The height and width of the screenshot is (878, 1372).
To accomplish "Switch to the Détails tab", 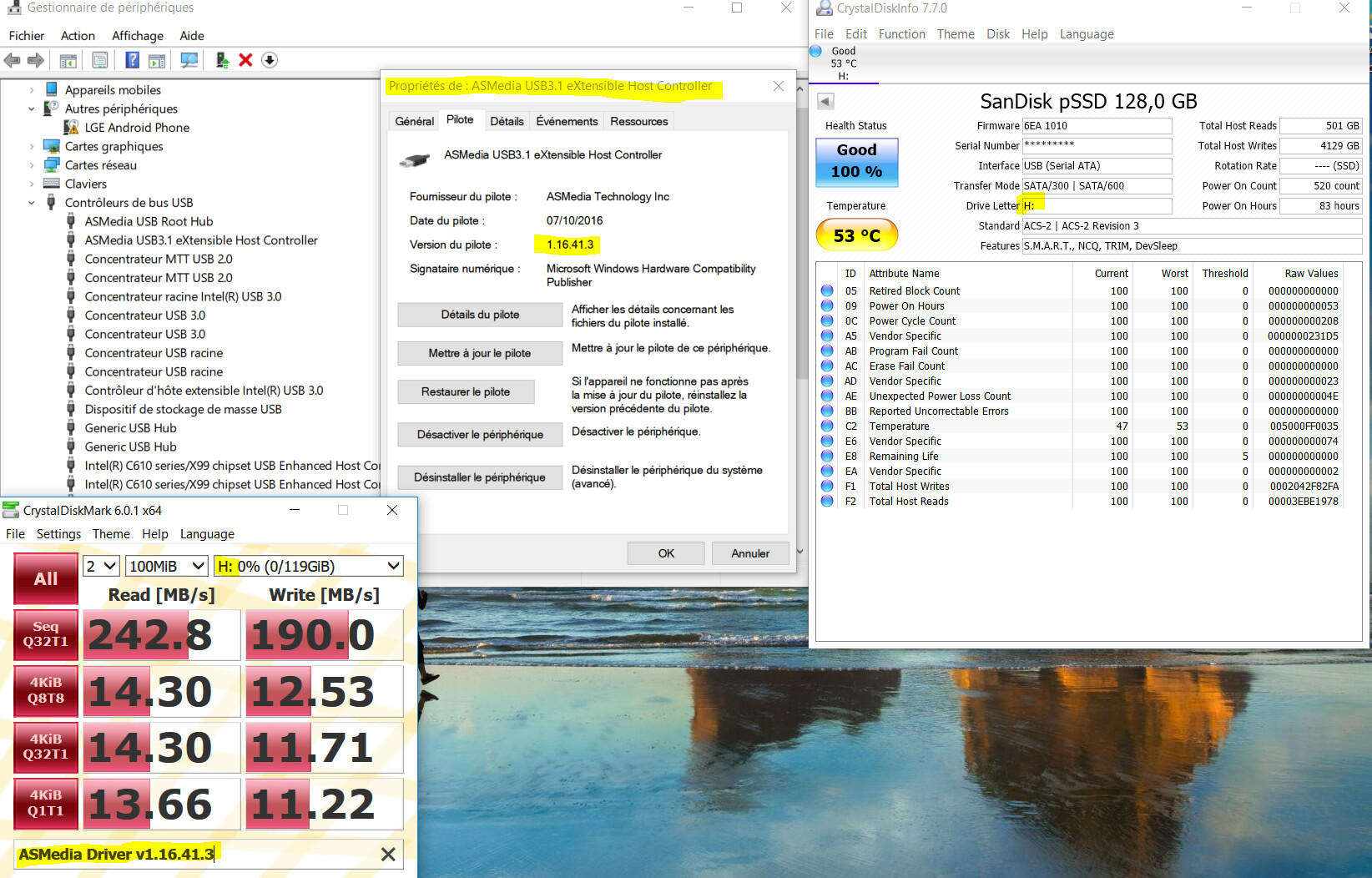I will pos(507,121).
